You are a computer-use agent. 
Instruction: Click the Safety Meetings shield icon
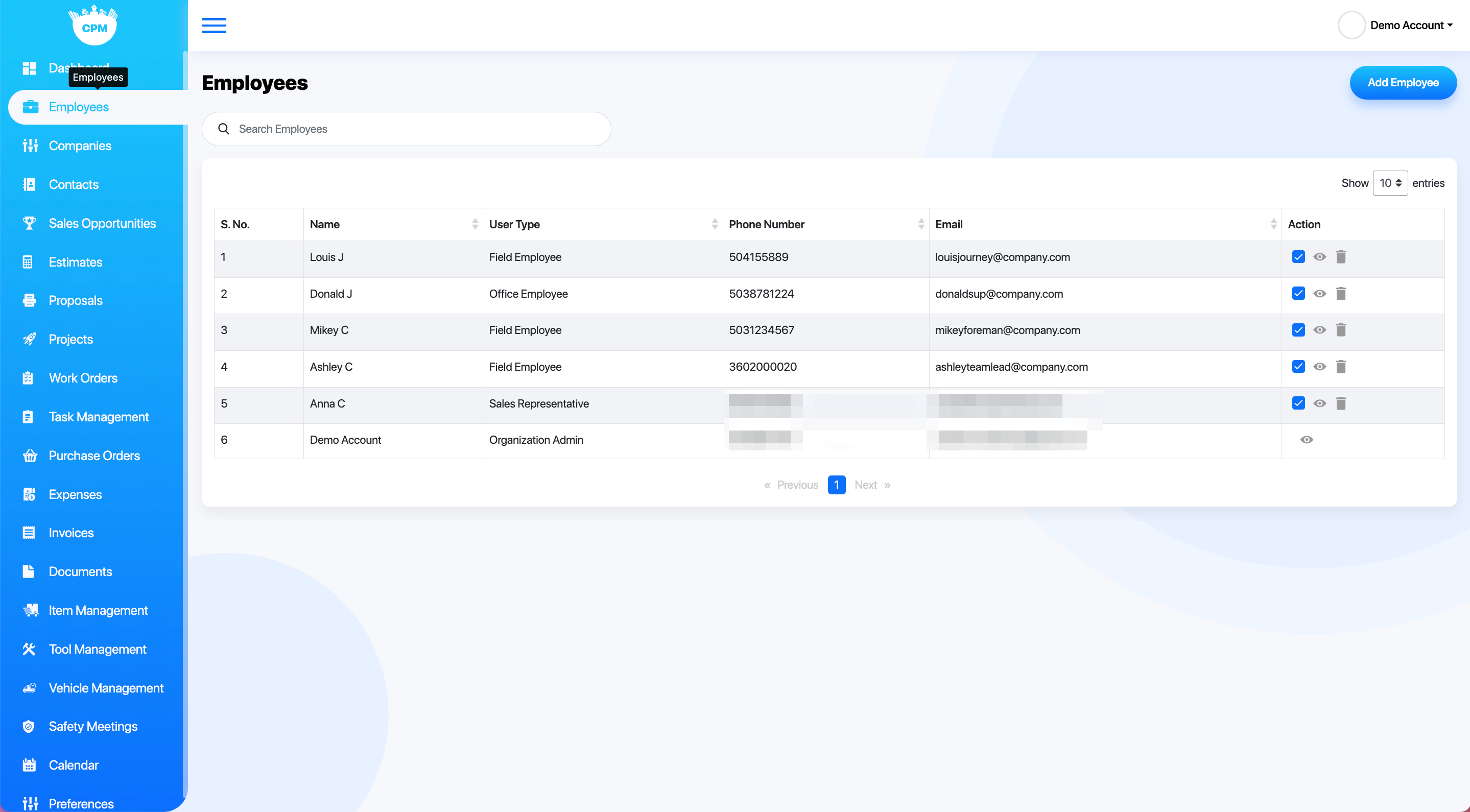point(29,726)
